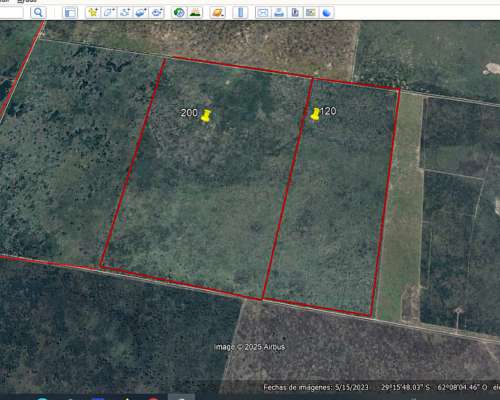Click View in Google Maps icon
This screenshot has height=400, width=500.
pos(311,13)
